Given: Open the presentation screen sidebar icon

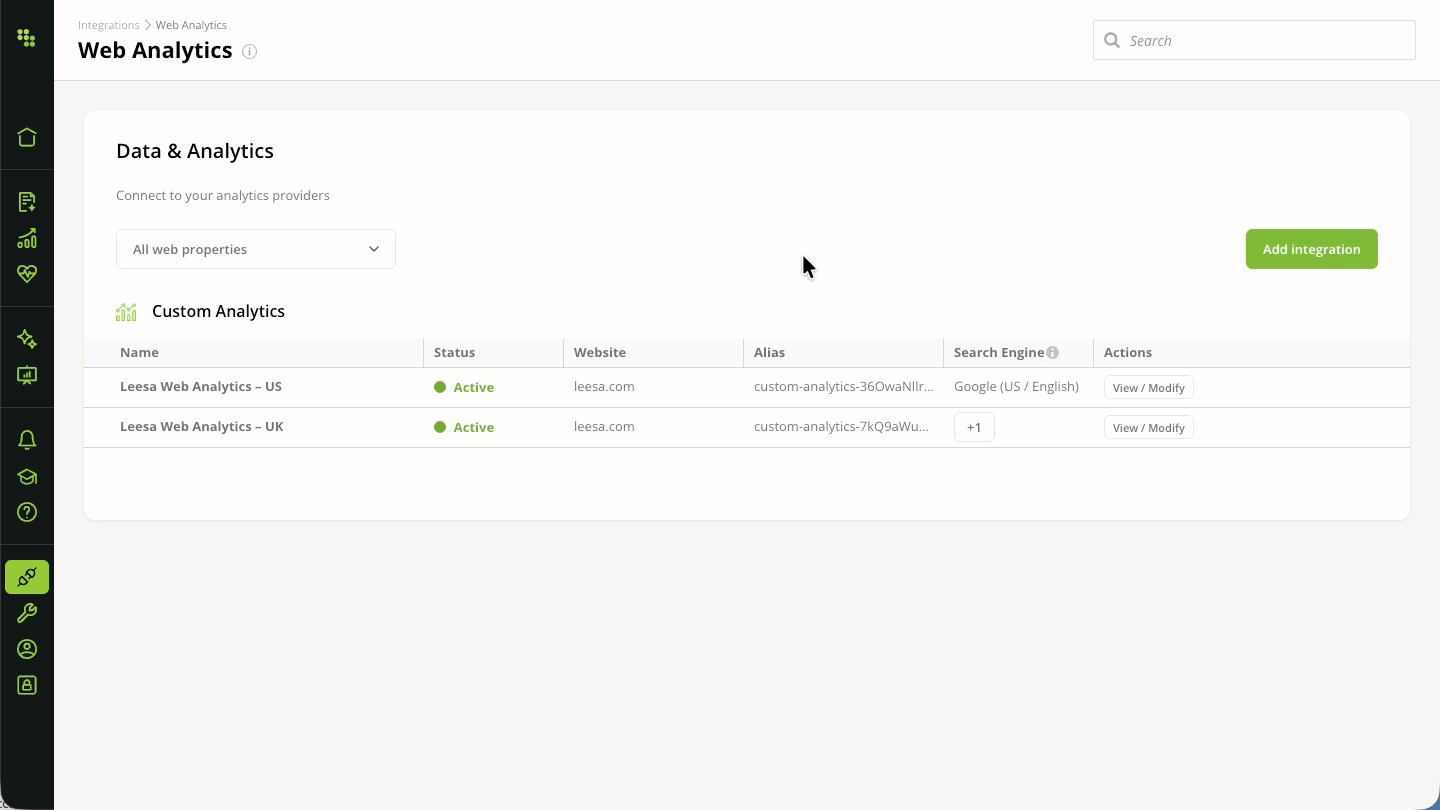Looking at the screenshot, I should coord(27,375).
